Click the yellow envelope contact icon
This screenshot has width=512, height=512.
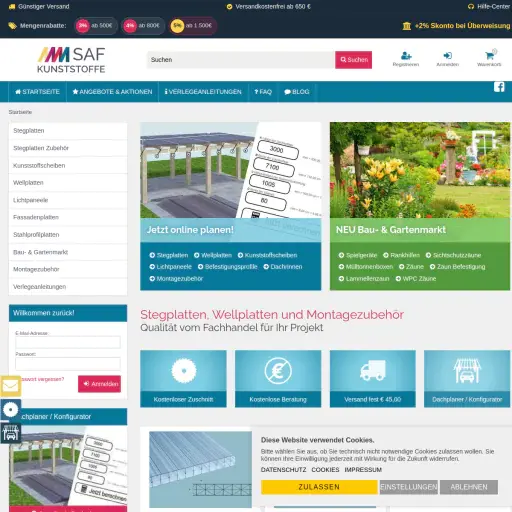[10, 386]
